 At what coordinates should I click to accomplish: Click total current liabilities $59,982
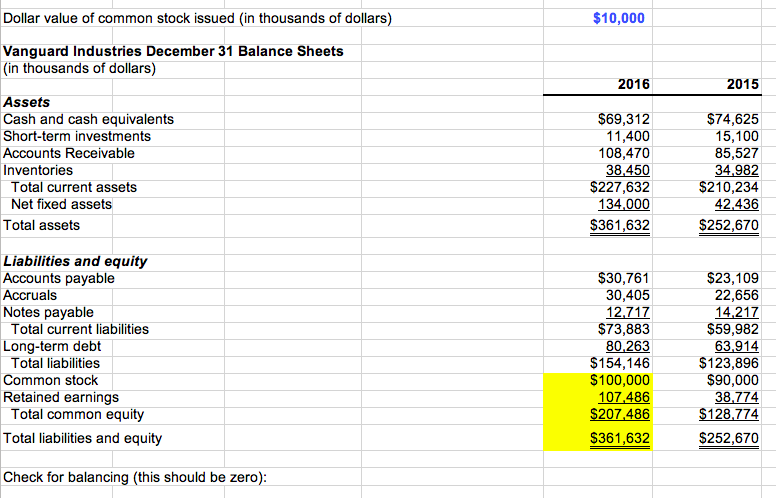pyautogui.click(x=732, y=329)
